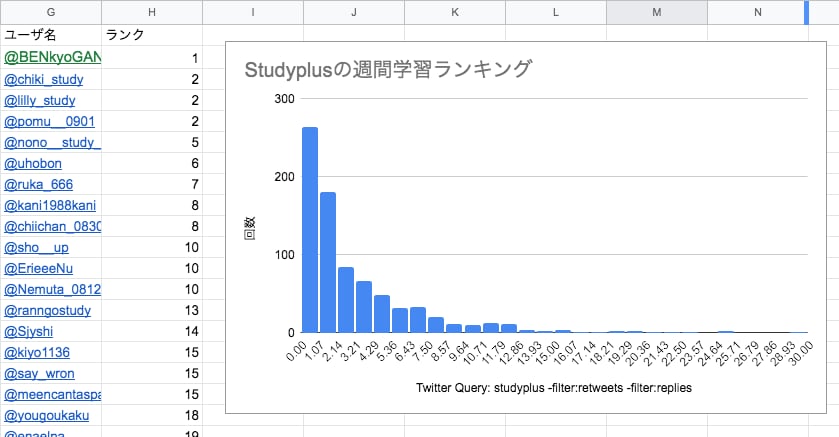The height and width of the screenshot is (437, 839).
Task: Open the @ruka_666 link
Action: 38,184
